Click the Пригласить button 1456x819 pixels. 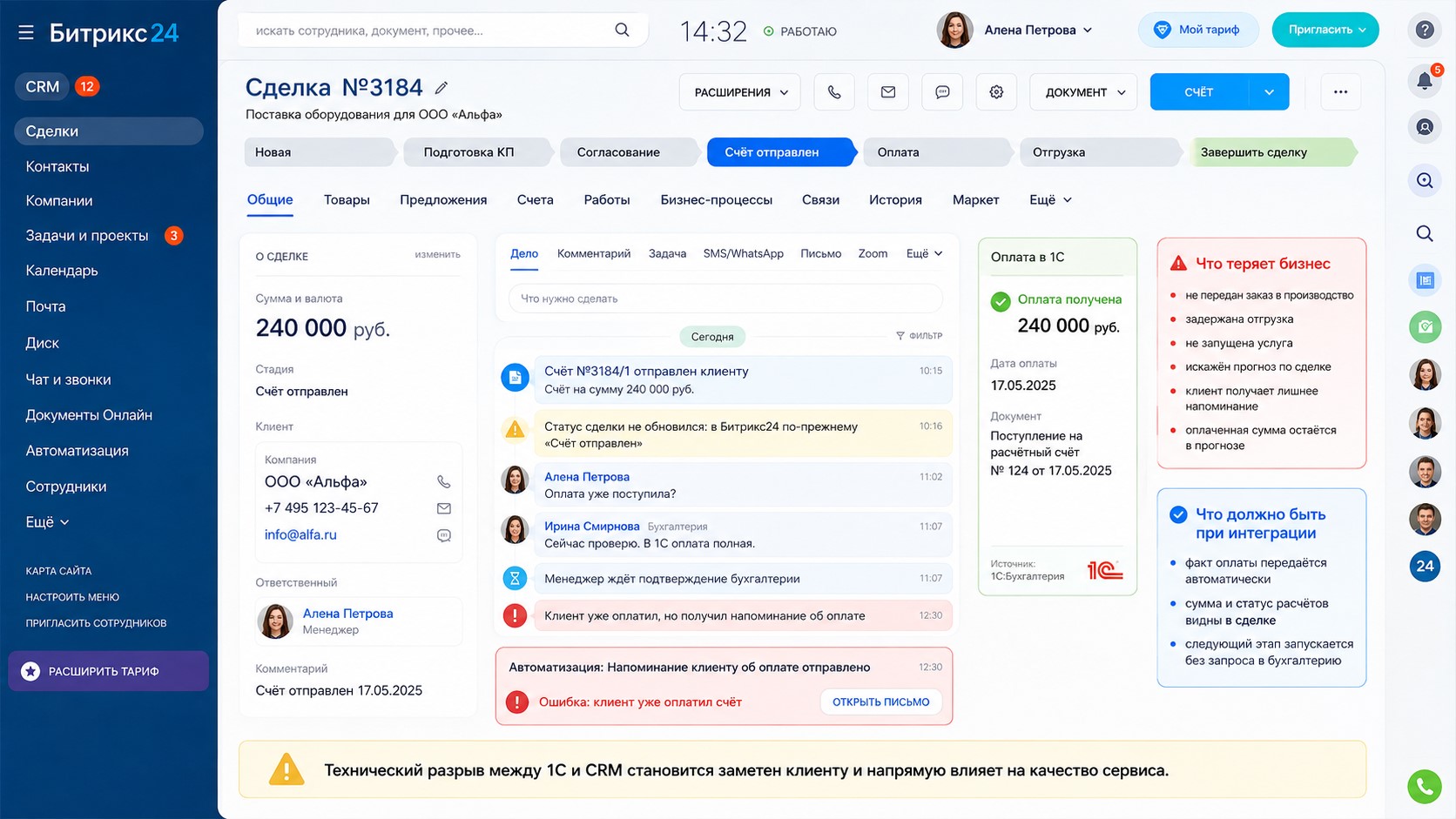coord(1325,30)
